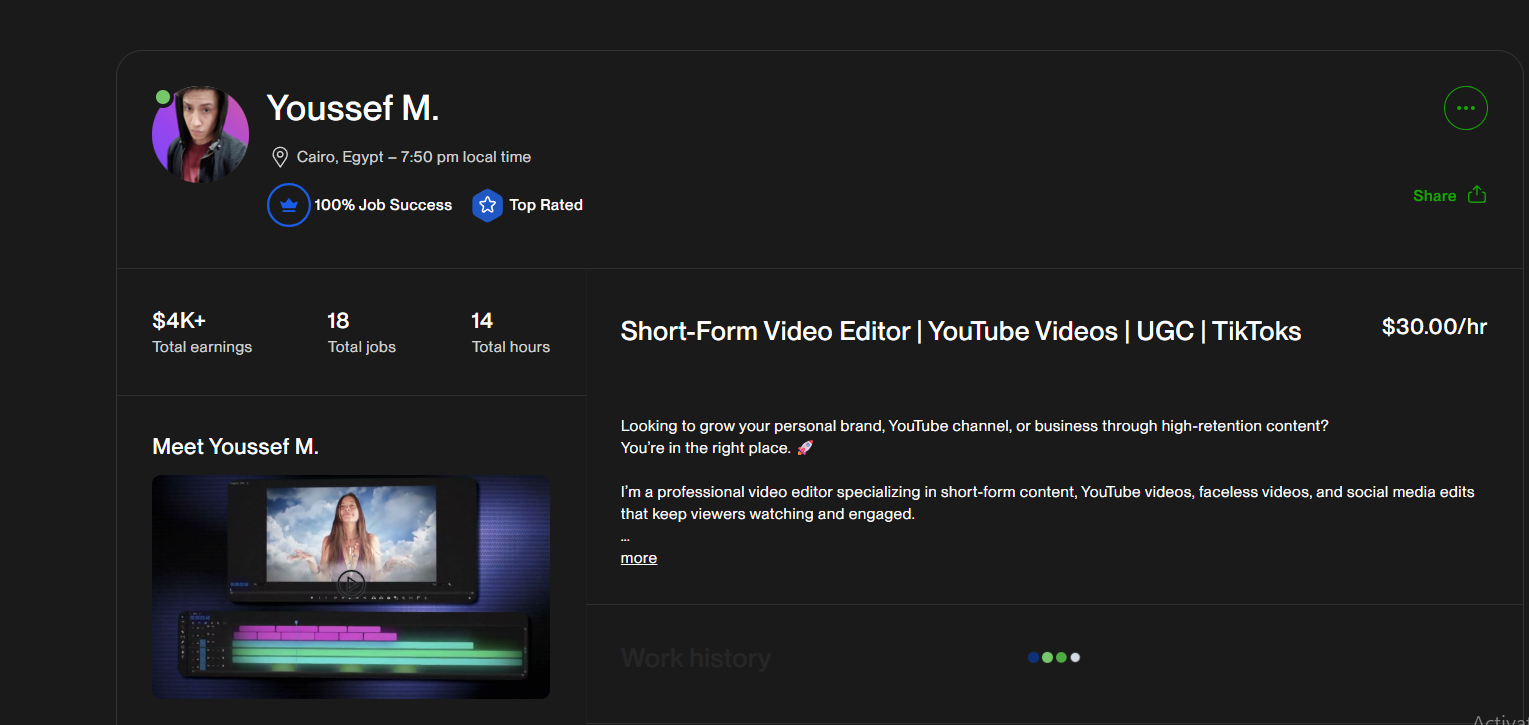Click the Top Rated label text
This screenshot has width=1529, height=725.
pos(546,205)
